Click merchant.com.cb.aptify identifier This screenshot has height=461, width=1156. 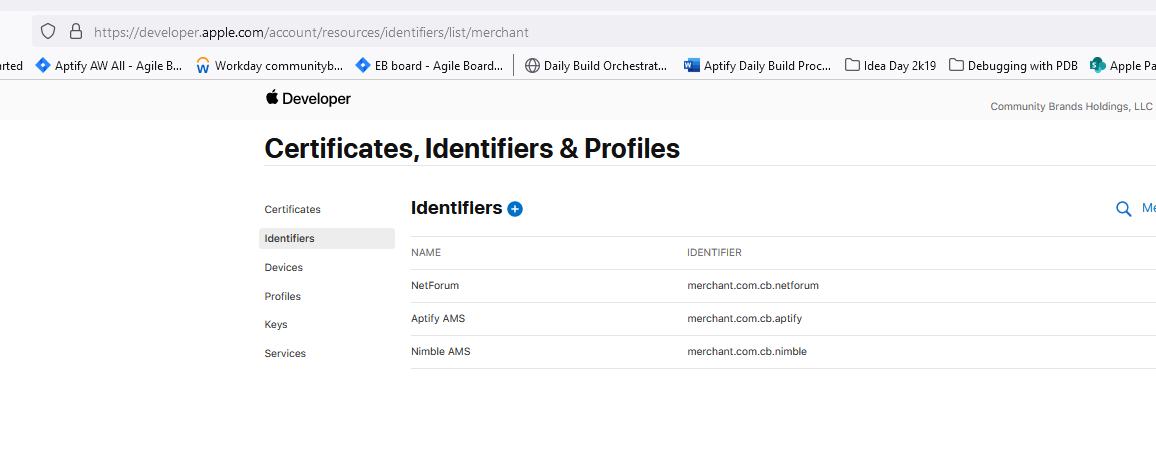click(745, 319)
